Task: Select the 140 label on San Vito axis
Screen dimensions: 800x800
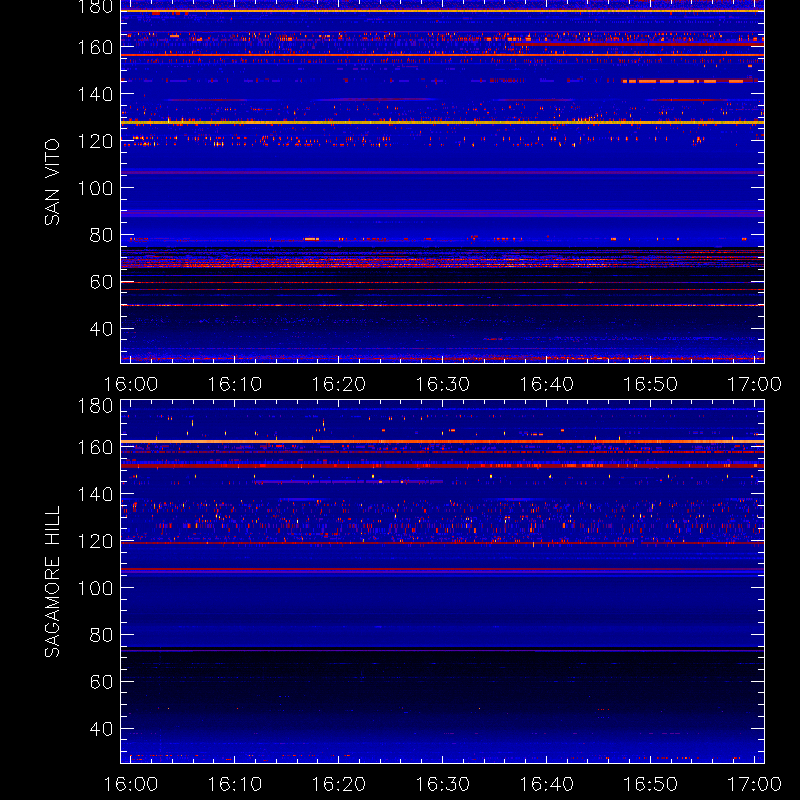Action: pos(95,94)
